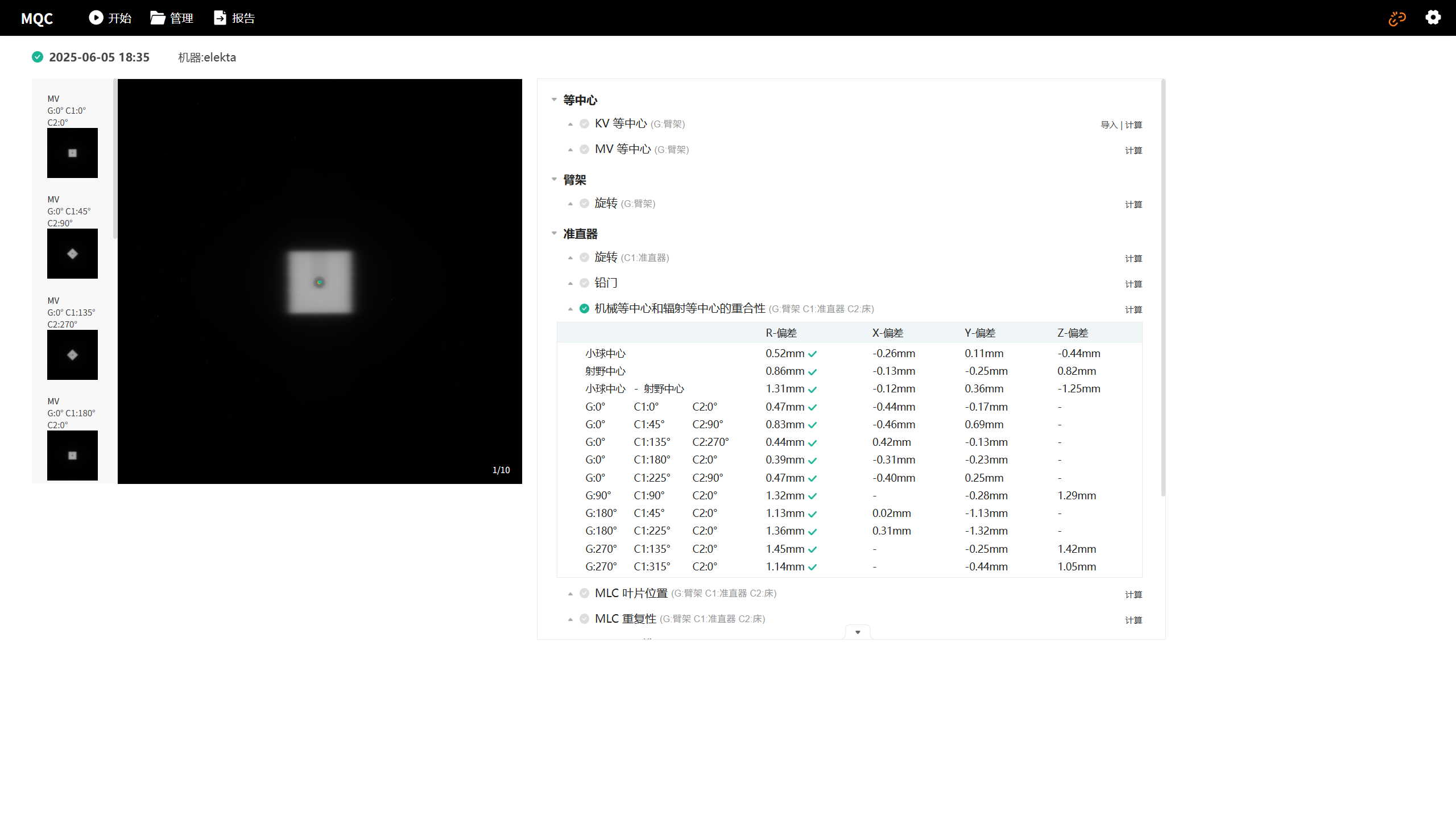Screen dimensions: 1456x828
Task: Click the orange link connection icon
Action: click(1397, 18)
